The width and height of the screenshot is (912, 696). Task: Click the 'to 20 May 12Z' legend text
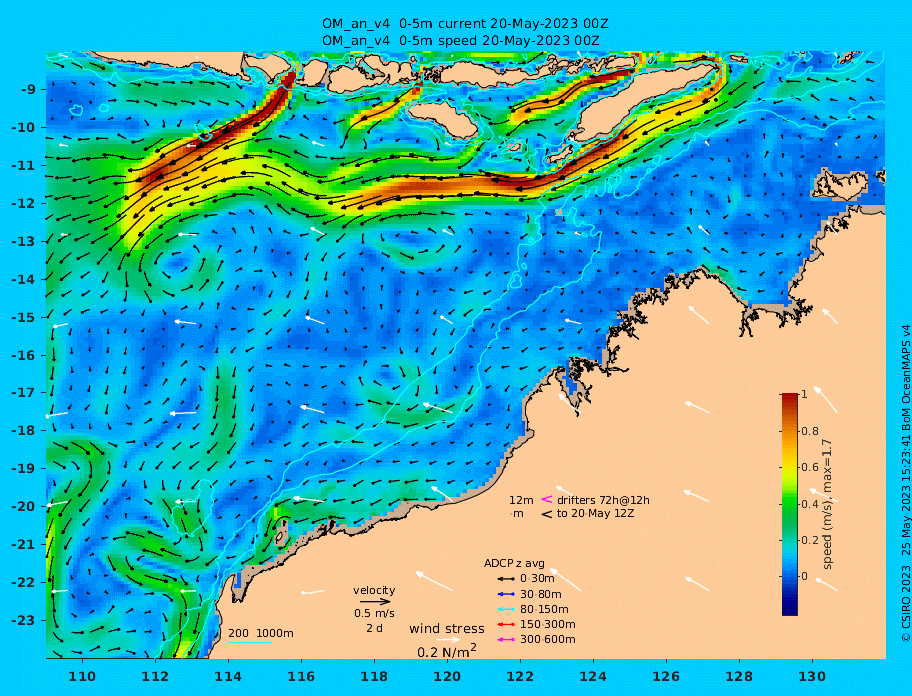[x=596, y=513]
